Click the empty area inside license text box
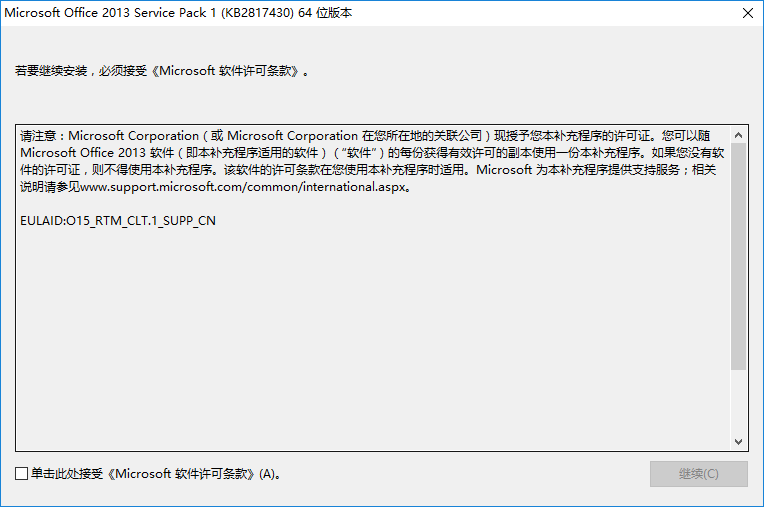This screenshot has height=507, width=764. point(373,336)
